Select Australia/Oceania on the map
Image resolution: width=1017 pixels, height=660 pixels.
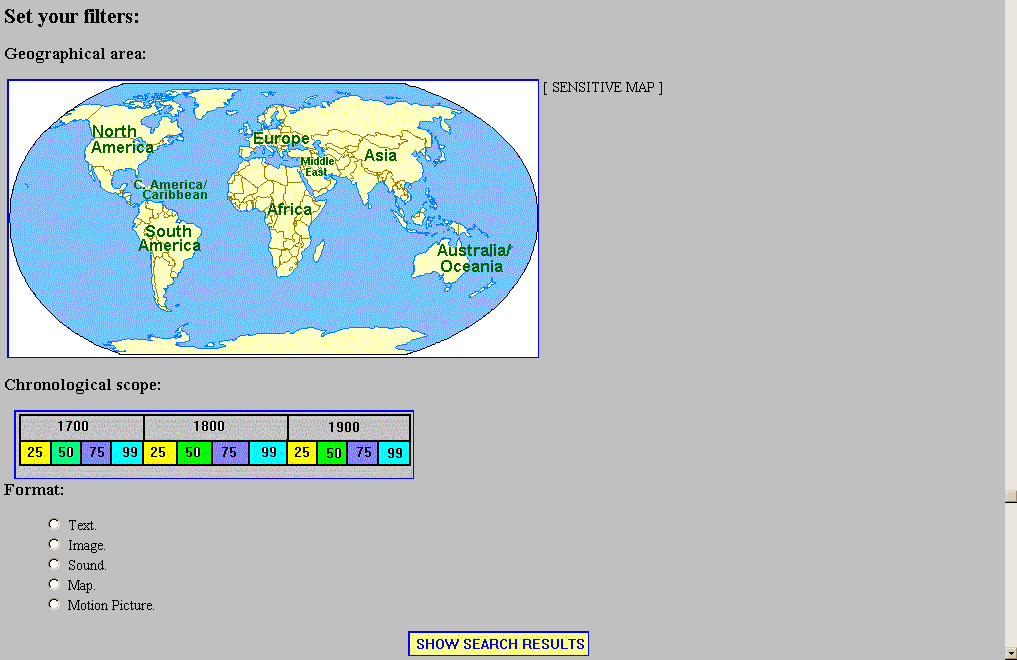(473, 258)
